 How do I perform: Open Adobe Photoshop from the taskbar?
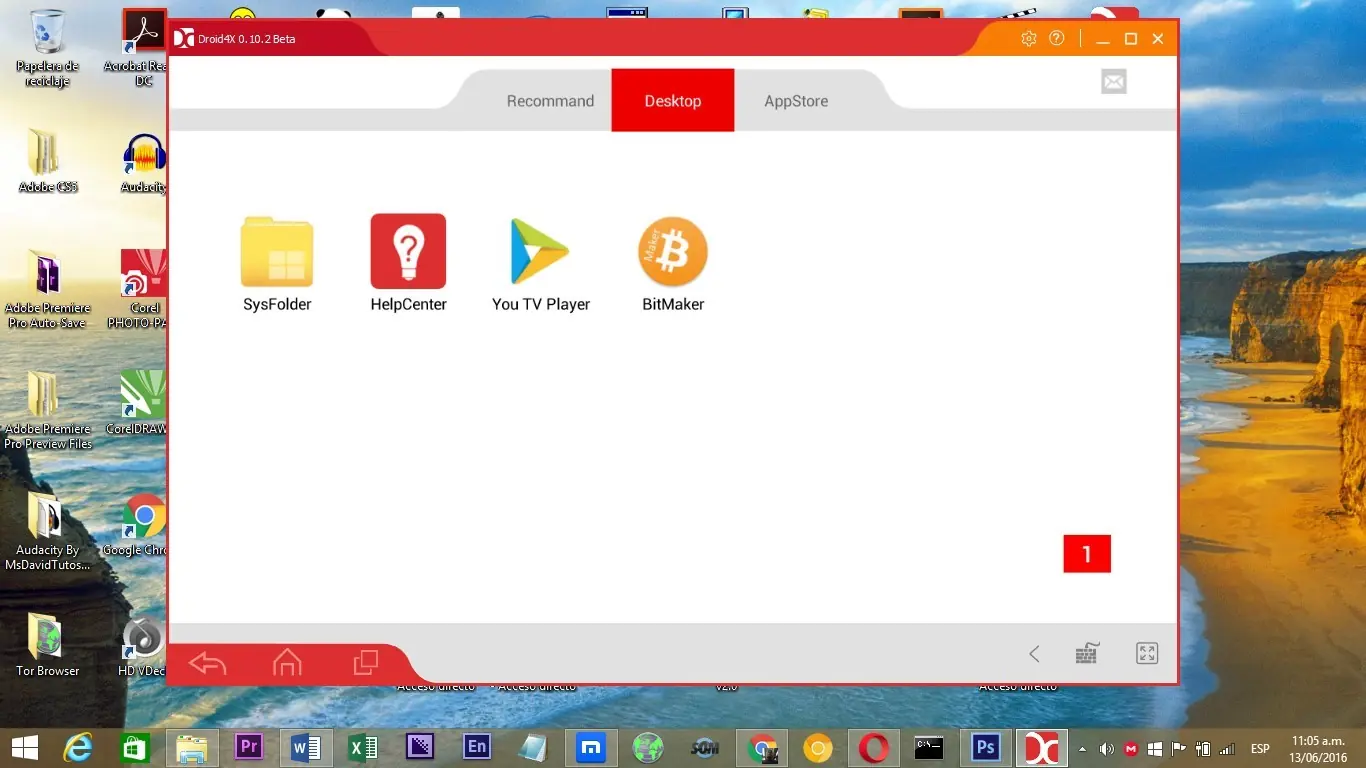[x=986, y=748]
